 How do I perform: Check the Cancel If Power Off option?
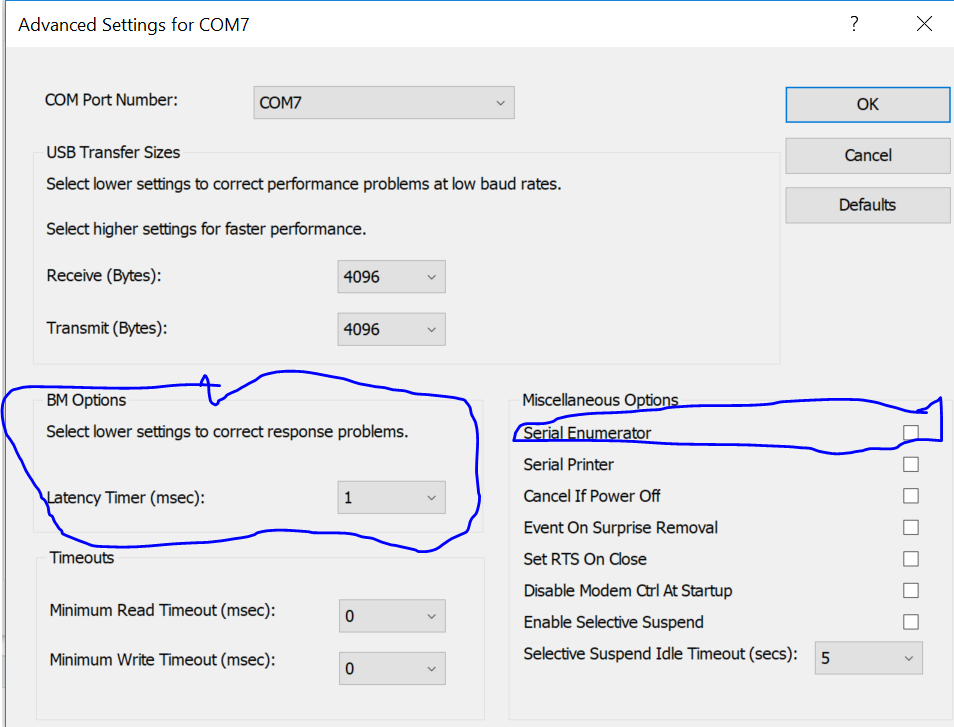coord(911,496)
